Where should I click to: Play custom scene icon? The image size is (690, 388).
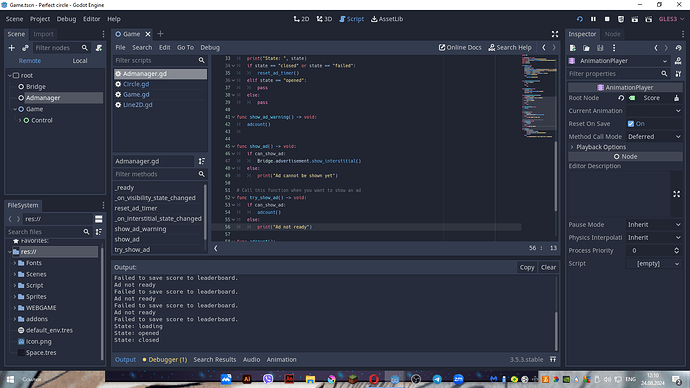pos(649,19)
